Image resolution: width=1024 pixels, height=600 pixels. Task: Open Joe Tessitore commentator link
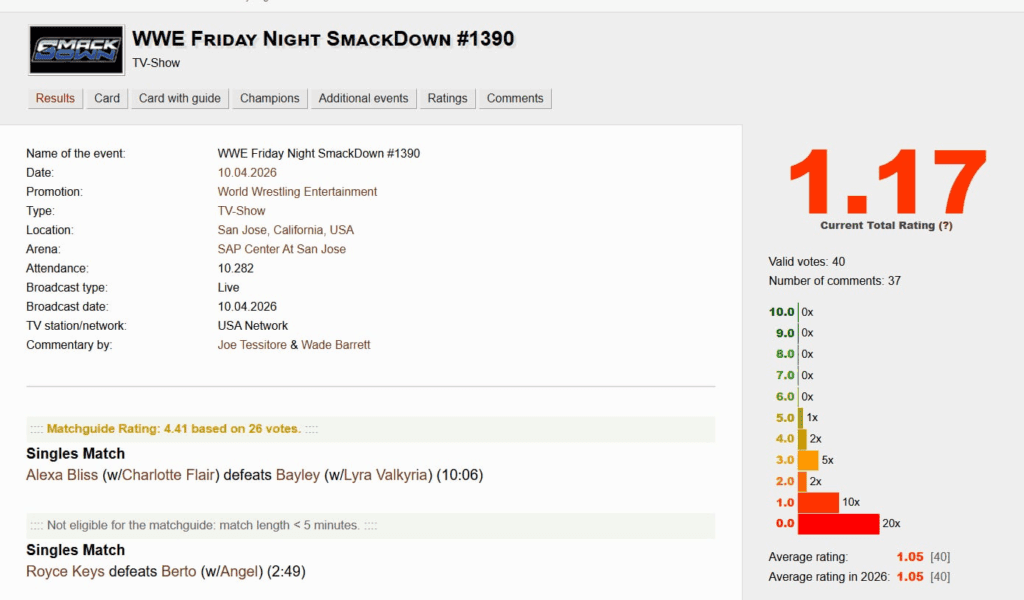pyautogui.click(x=252, y=345)
